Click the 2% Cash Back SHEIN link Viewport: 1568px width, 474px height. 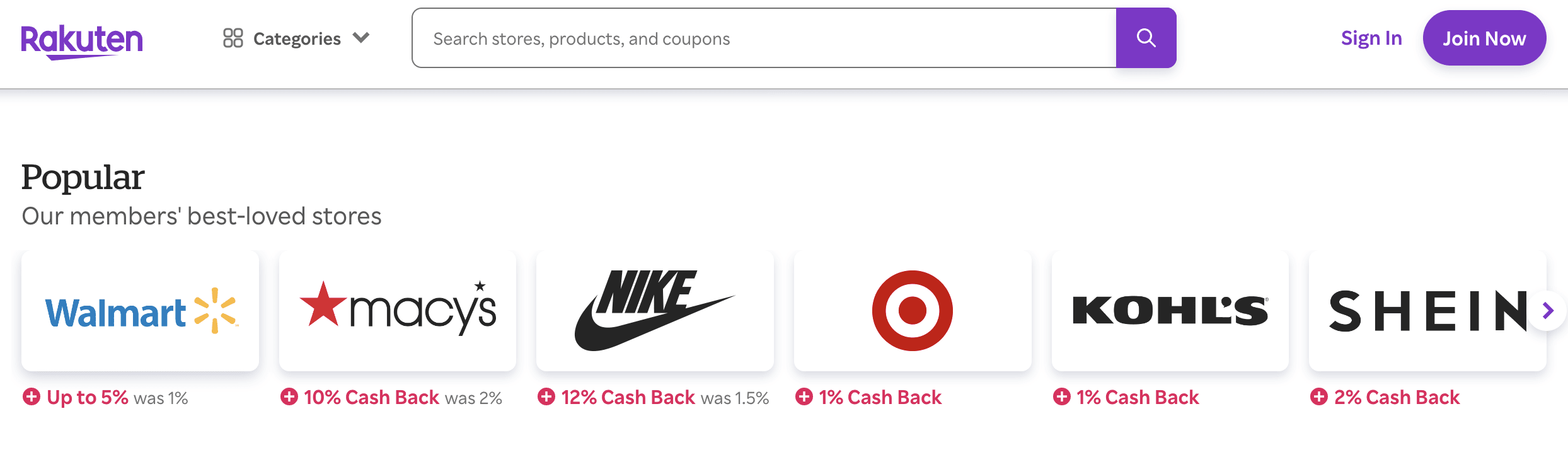tap(1397, 397)
